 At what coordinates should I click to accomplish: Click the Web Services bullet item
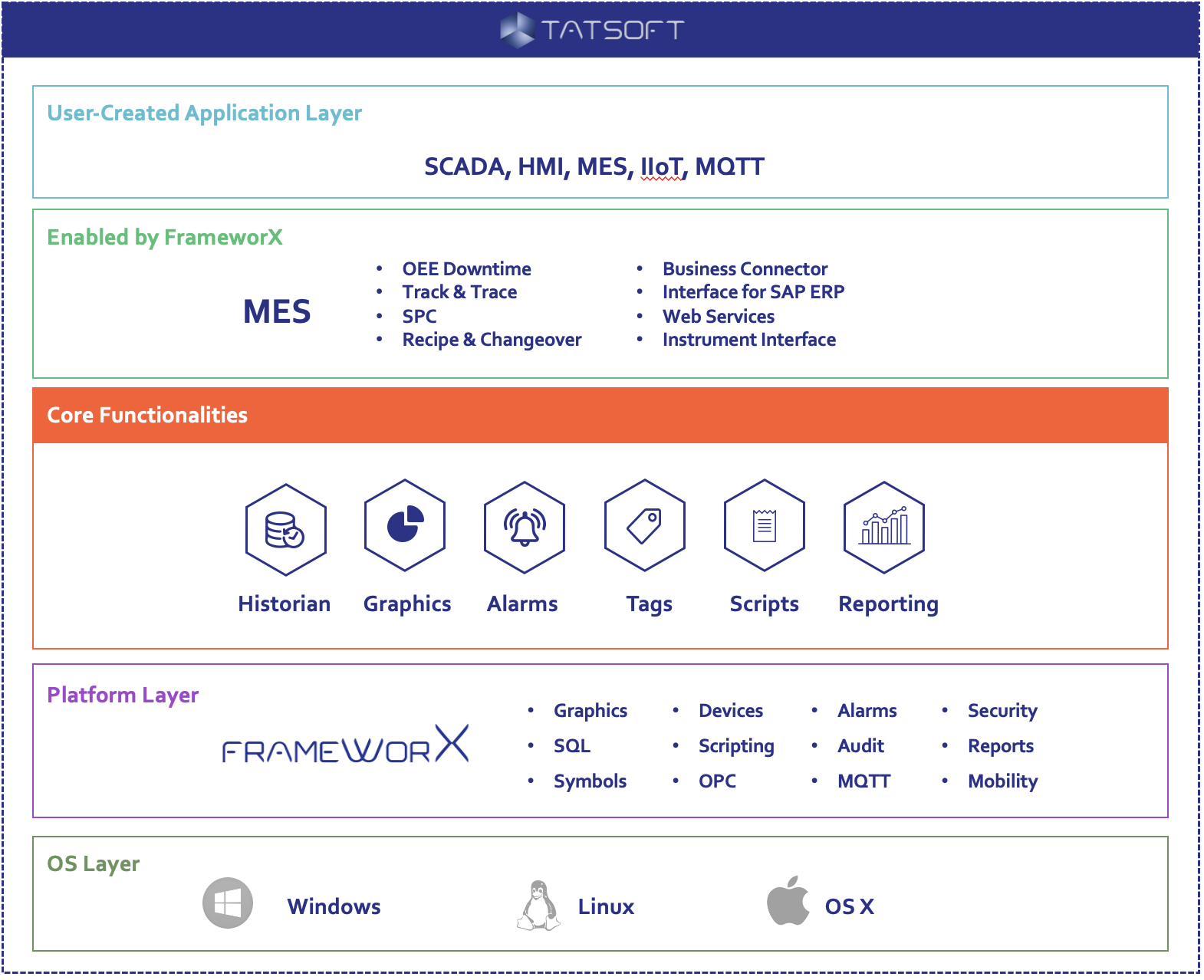[x=719, y=316]
